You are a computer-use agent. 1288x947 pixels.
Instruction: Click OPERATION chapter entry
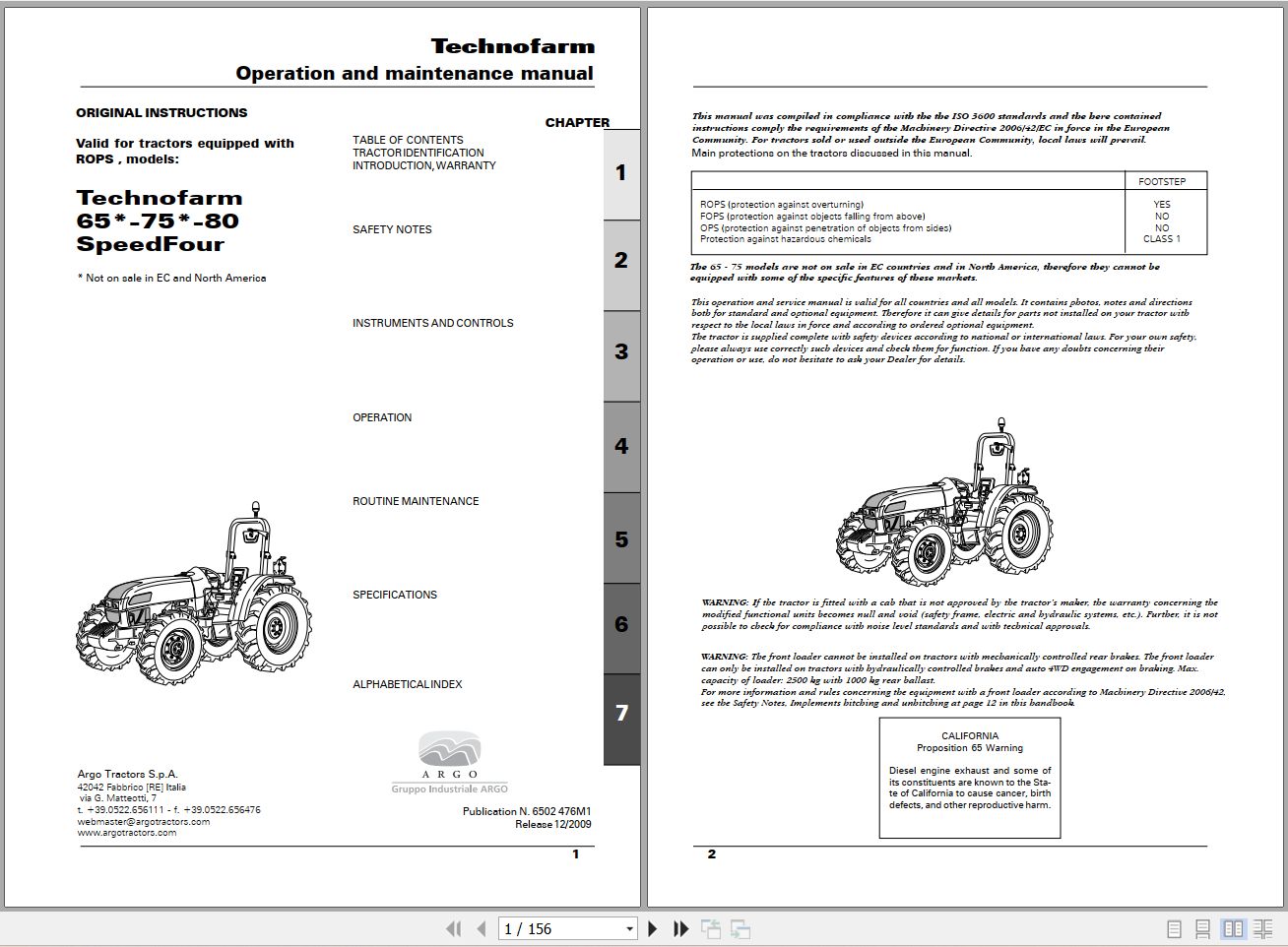click(382, 417)
